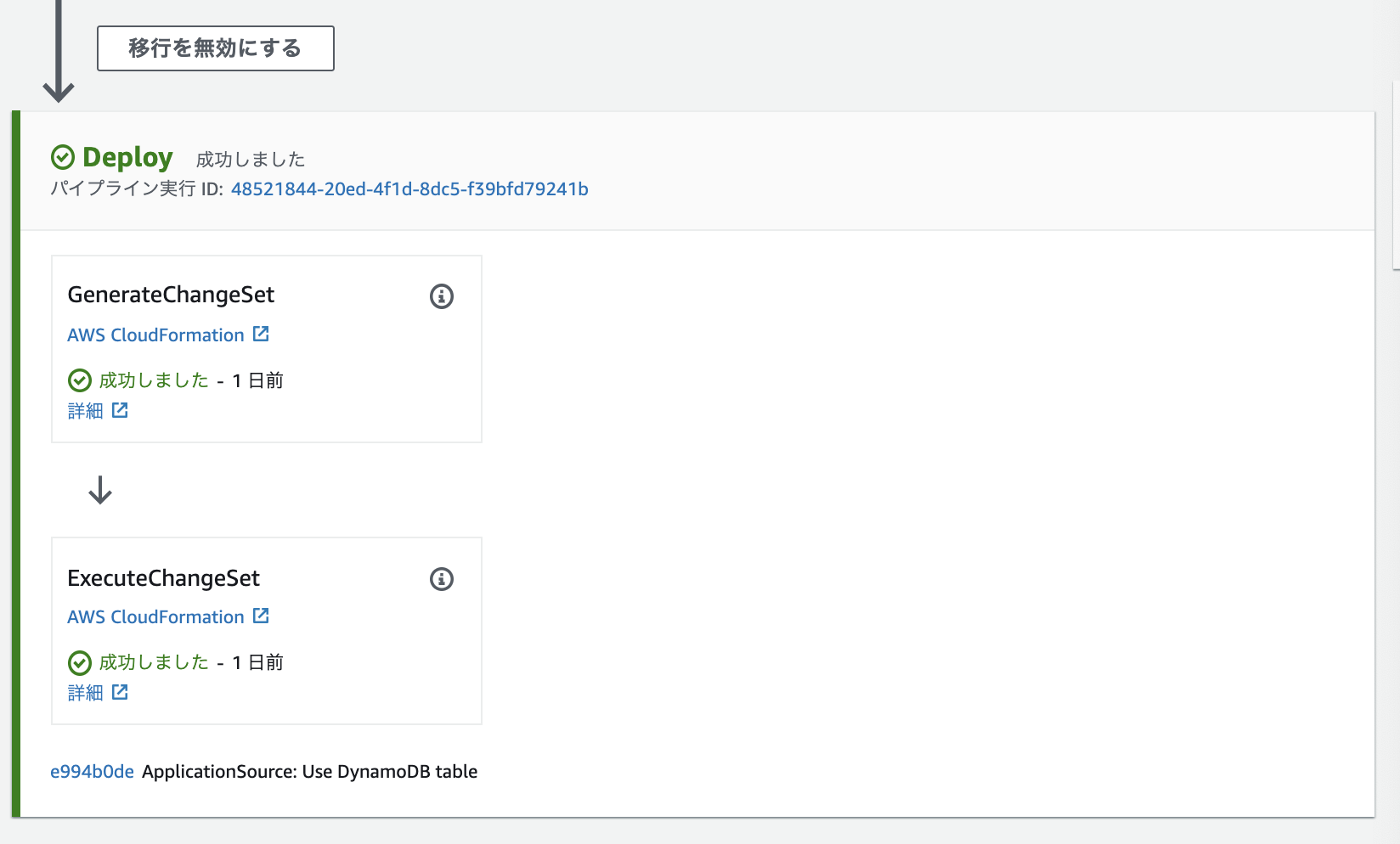Click the Deploy stage success checkmark icon
This screenshot has height=844, width=1400.
(x=63, y=157)
